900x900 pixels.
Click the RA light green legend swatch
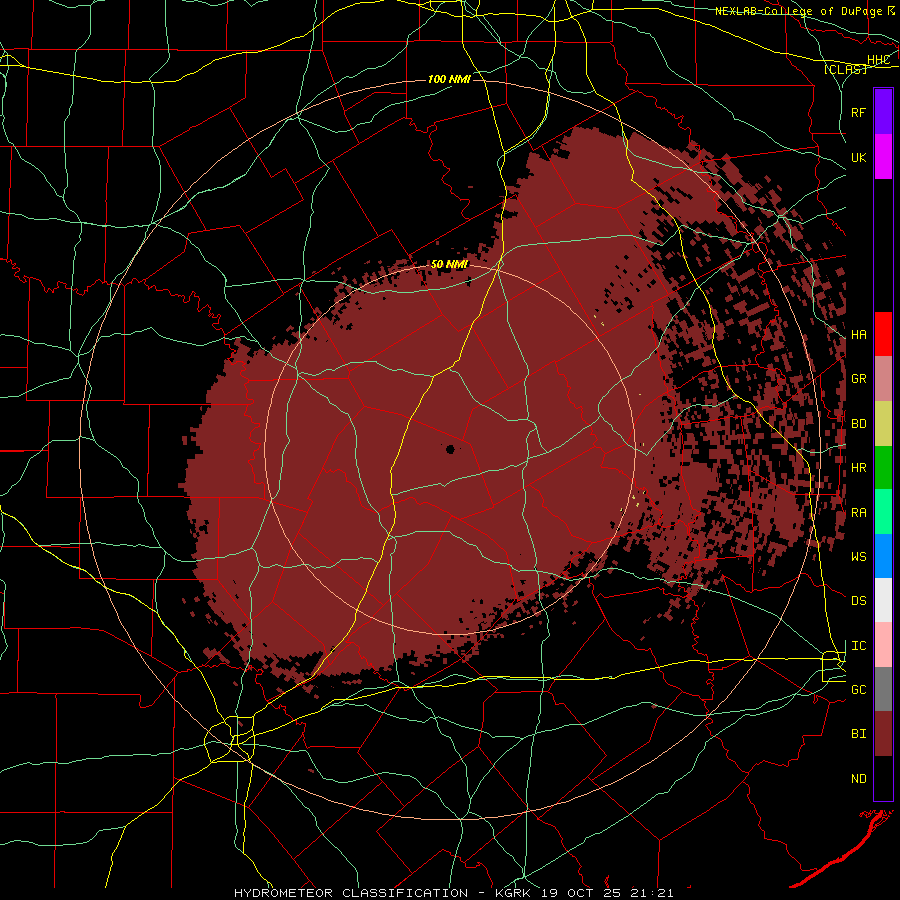883,512
